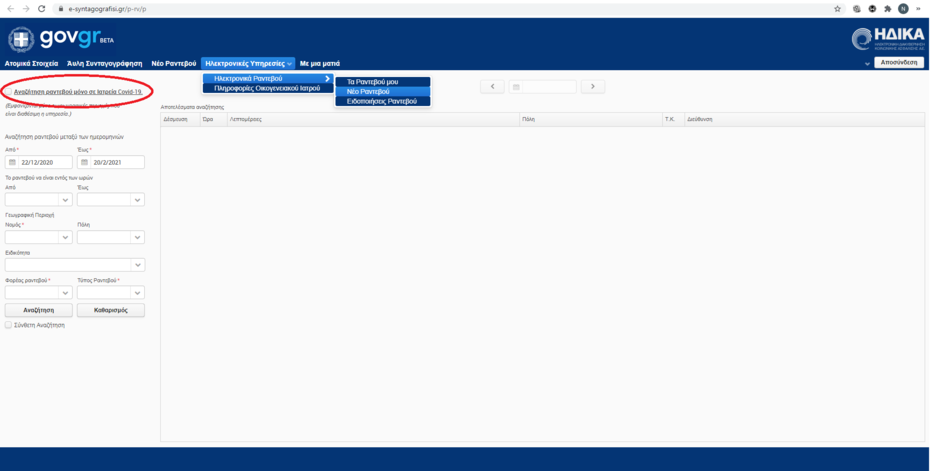This screenshot has height=471, width=930.
Task: Expand the Ηλεκτρονικά Ραντεβού submenu arrow
Action: (327, 78)
